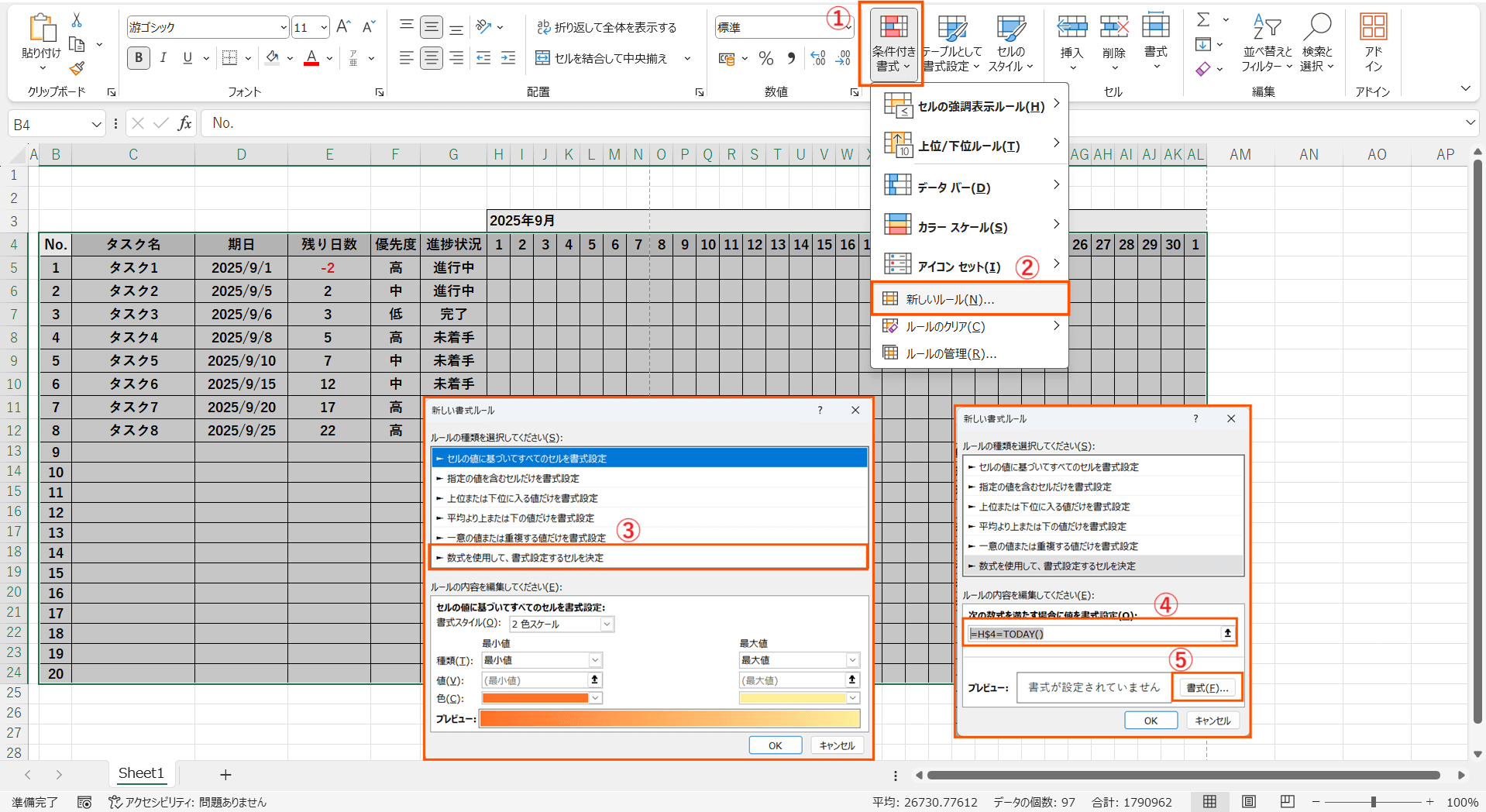Click the insert function fx icon

[184, 123]
